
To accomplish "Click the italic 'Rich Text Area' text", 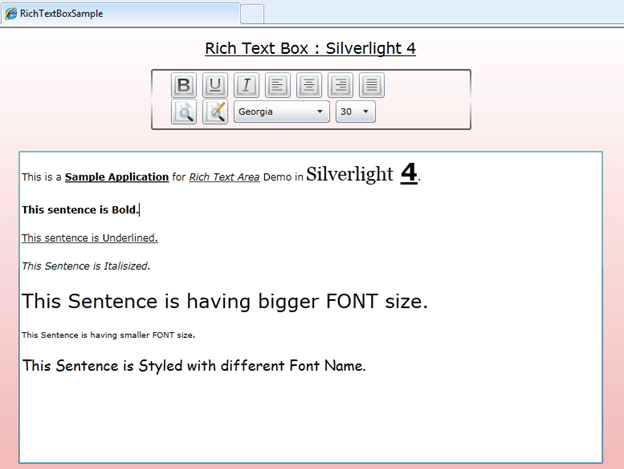I will tap(224, 177).
